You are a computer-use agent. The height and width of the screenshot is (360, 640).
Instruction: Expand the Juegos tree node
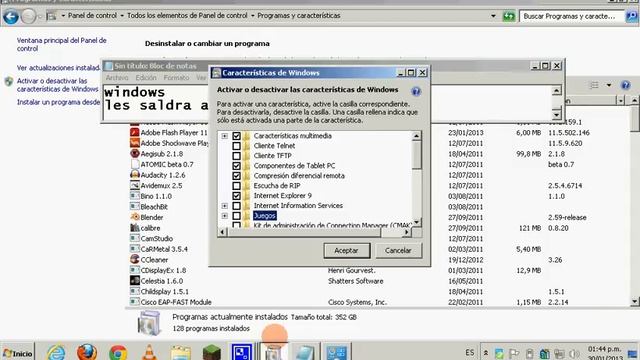[x=224, y=216]
